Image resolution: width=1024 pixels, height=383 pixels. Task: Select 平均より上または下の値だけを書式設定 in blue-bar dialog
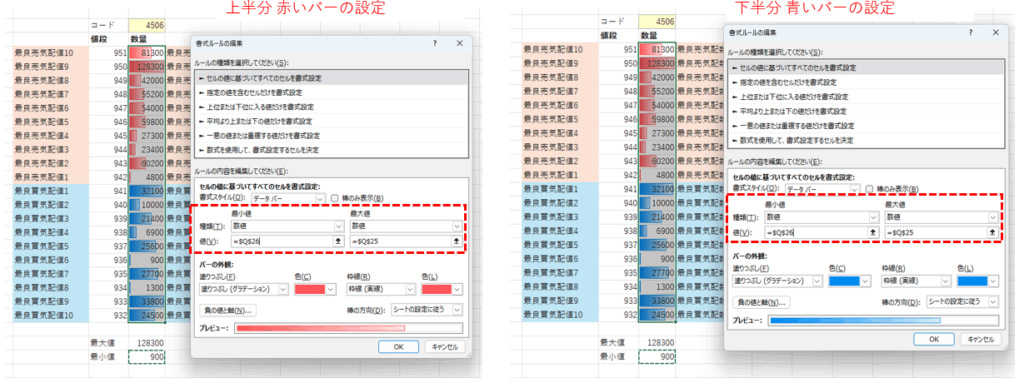[865, 111]
